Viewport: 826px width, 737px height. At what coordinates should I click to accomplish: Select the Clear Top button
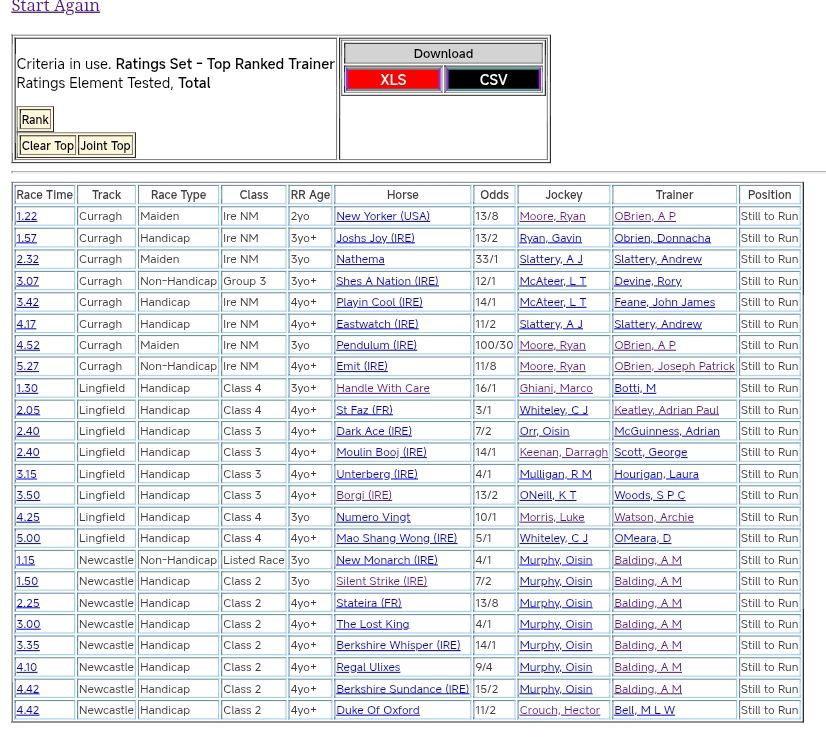pos(48,146)
